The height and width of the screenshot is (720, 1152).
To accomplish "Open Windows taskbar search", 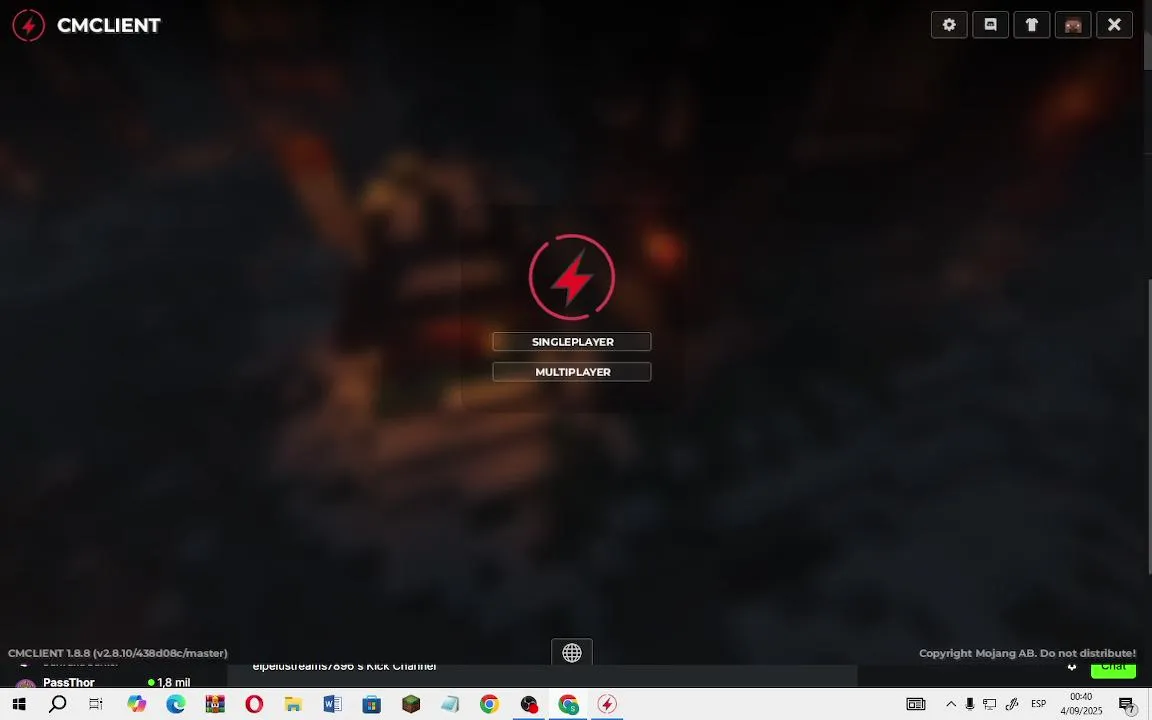I will [x=57, y=704].
